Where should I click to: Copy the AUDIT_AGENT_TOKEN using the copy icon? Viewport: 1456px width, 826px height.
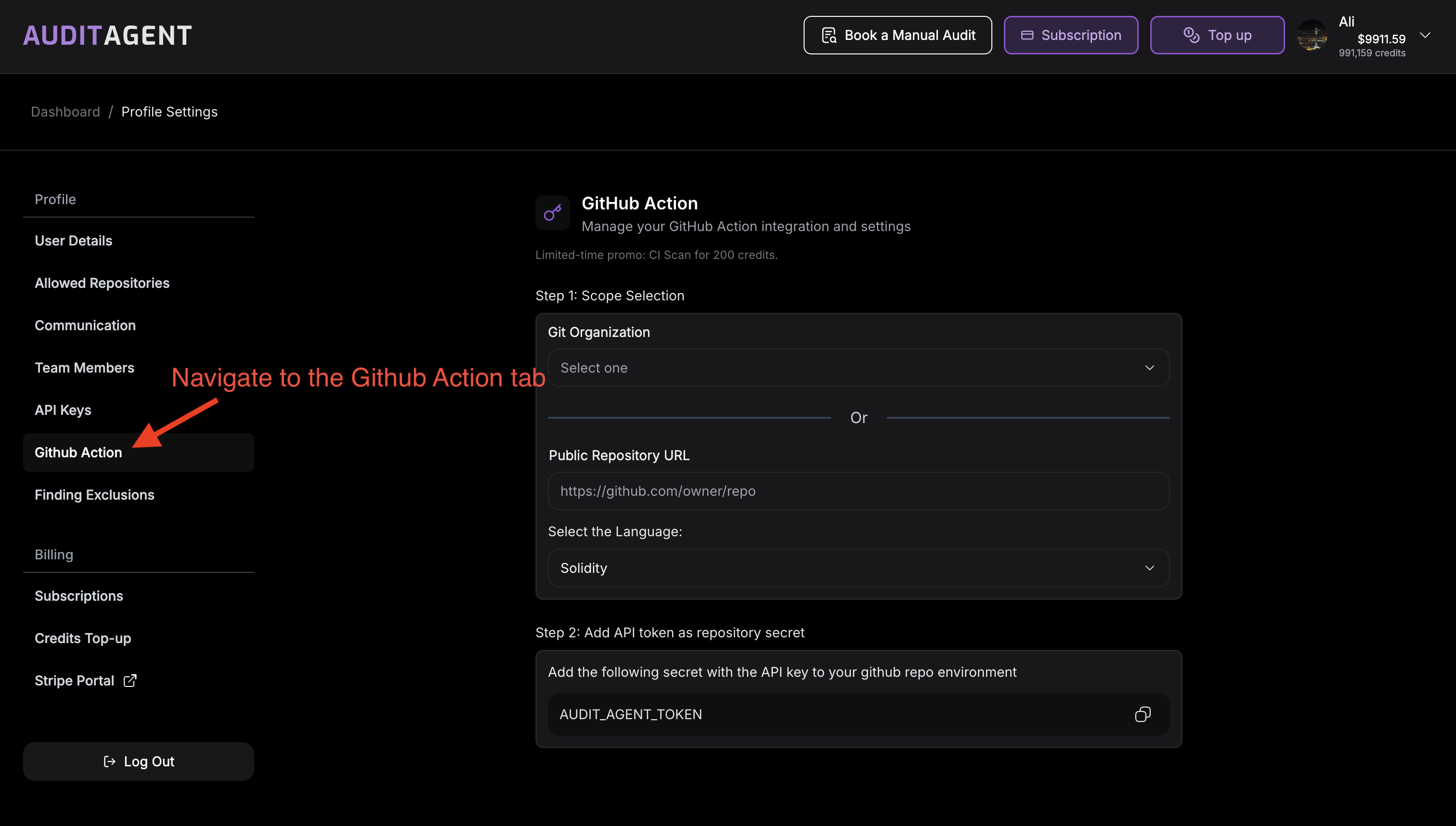[1143, 714]
